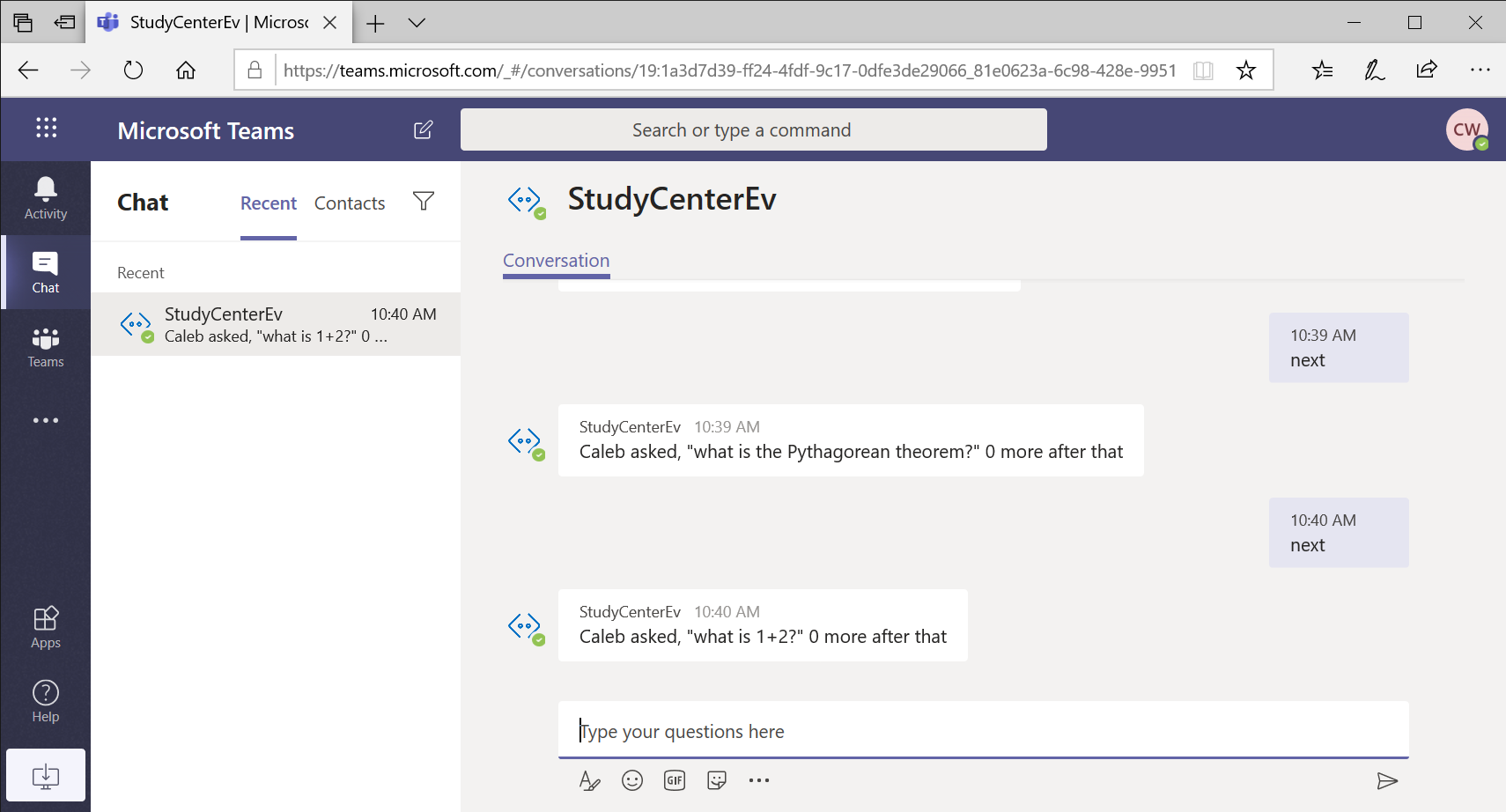Set aside tabs button
Image resolution: width=1506 pixels, height=812 pixels.
click(64, 23)
